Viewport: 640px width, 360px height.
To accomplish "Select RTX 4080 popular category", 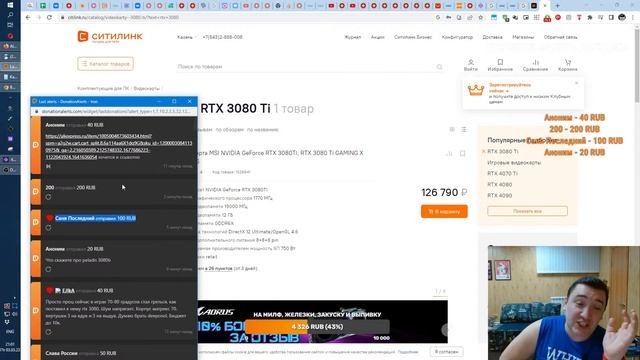I will (x=500, y=184).
